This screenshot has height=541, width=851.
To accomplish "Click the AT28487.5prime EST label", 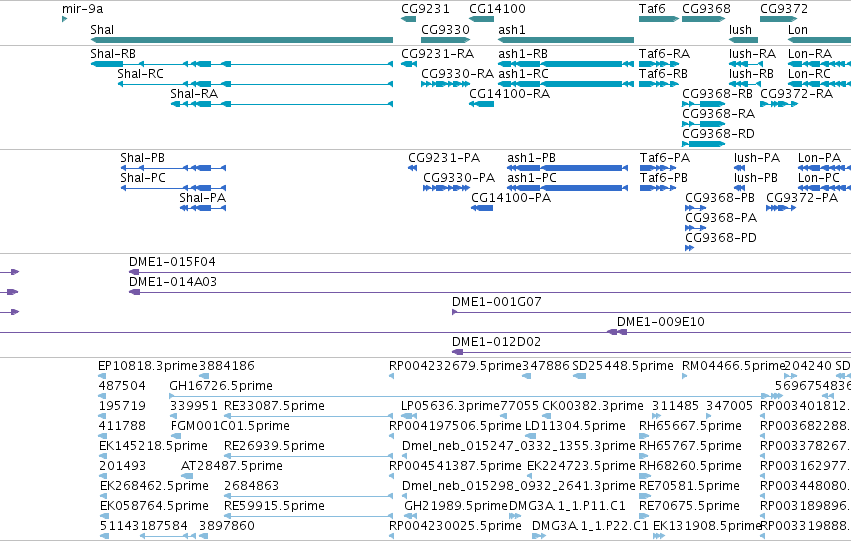I will [x=231, y=467].
